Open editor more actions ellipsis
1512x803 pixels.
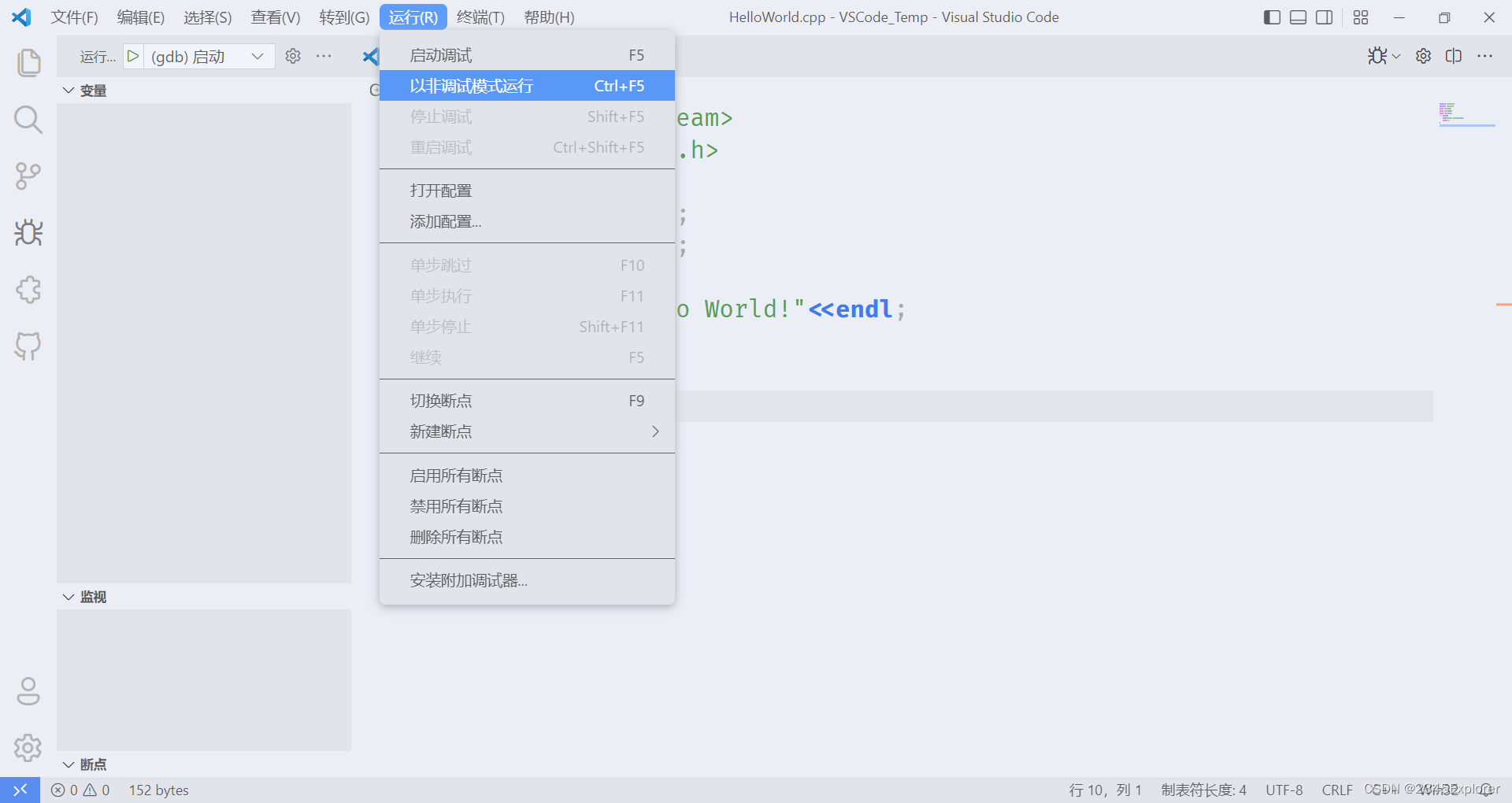point(1485,56)
